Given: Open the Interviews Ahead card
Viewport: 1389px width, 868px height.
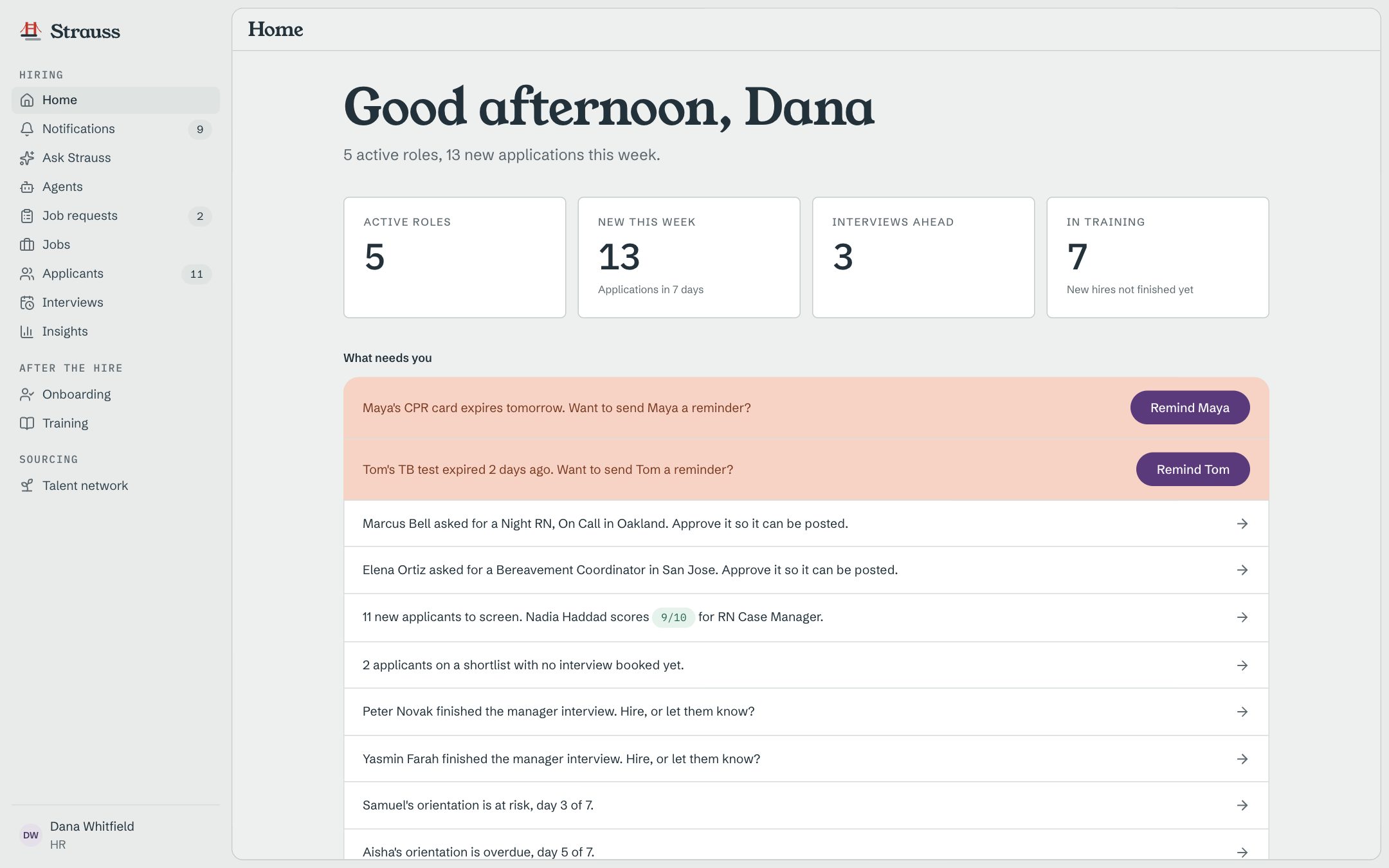Looking at the screenshot, I should coord(923,257).
